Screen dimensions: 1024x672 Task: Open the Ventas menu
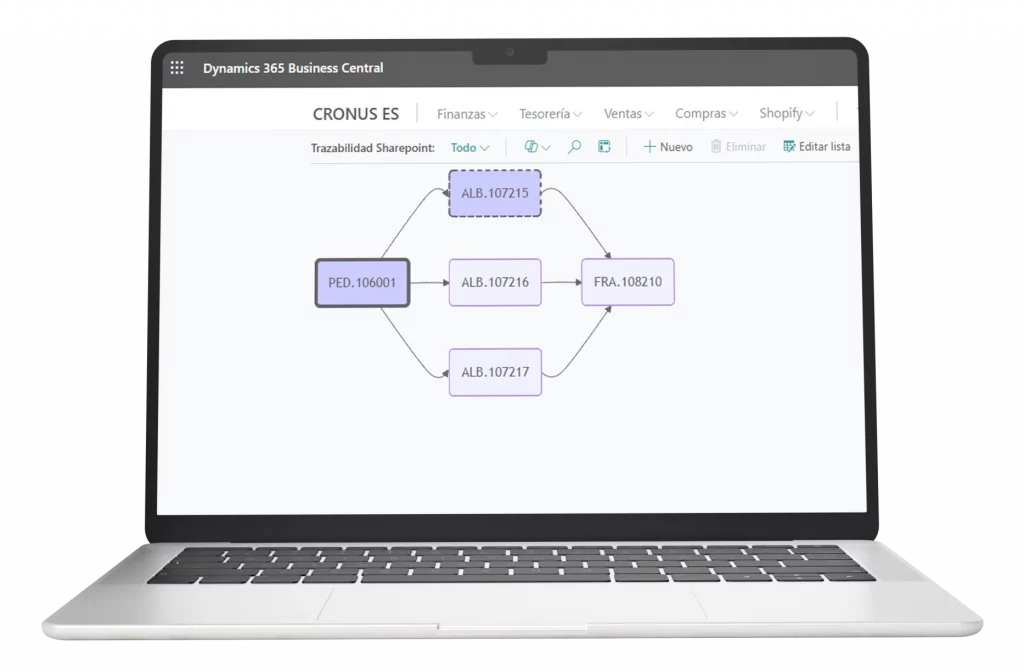click(x=629, y=114)
